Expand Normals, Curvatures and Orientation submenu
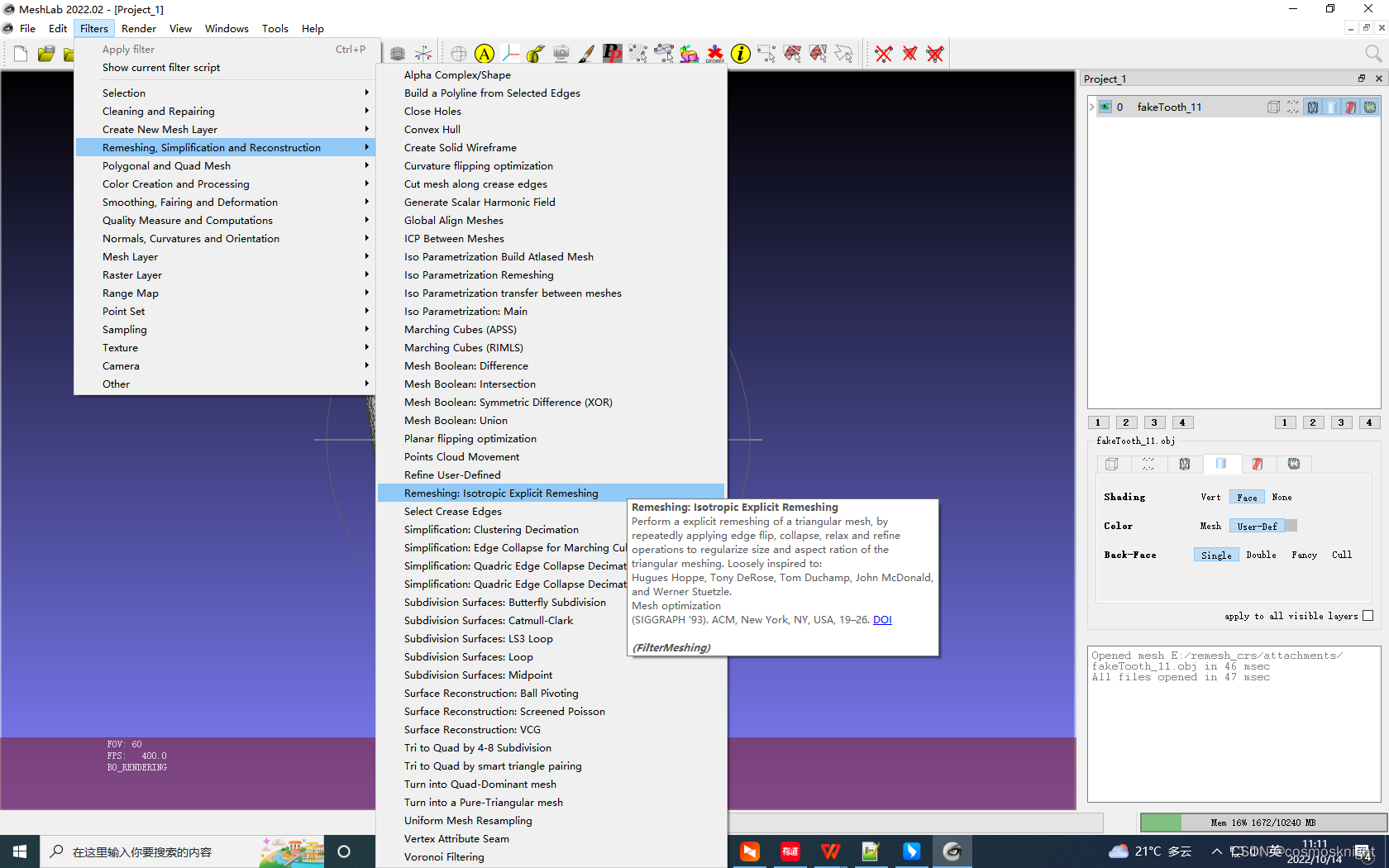The width and height of the screenshot is (1389, 868). coord(225,238)
